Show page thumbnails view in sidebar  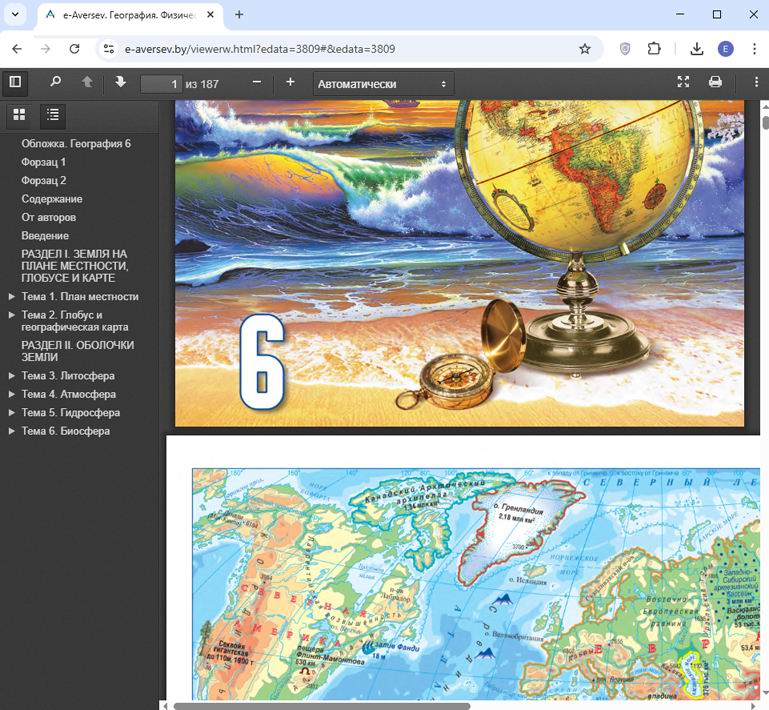(19, 115)
